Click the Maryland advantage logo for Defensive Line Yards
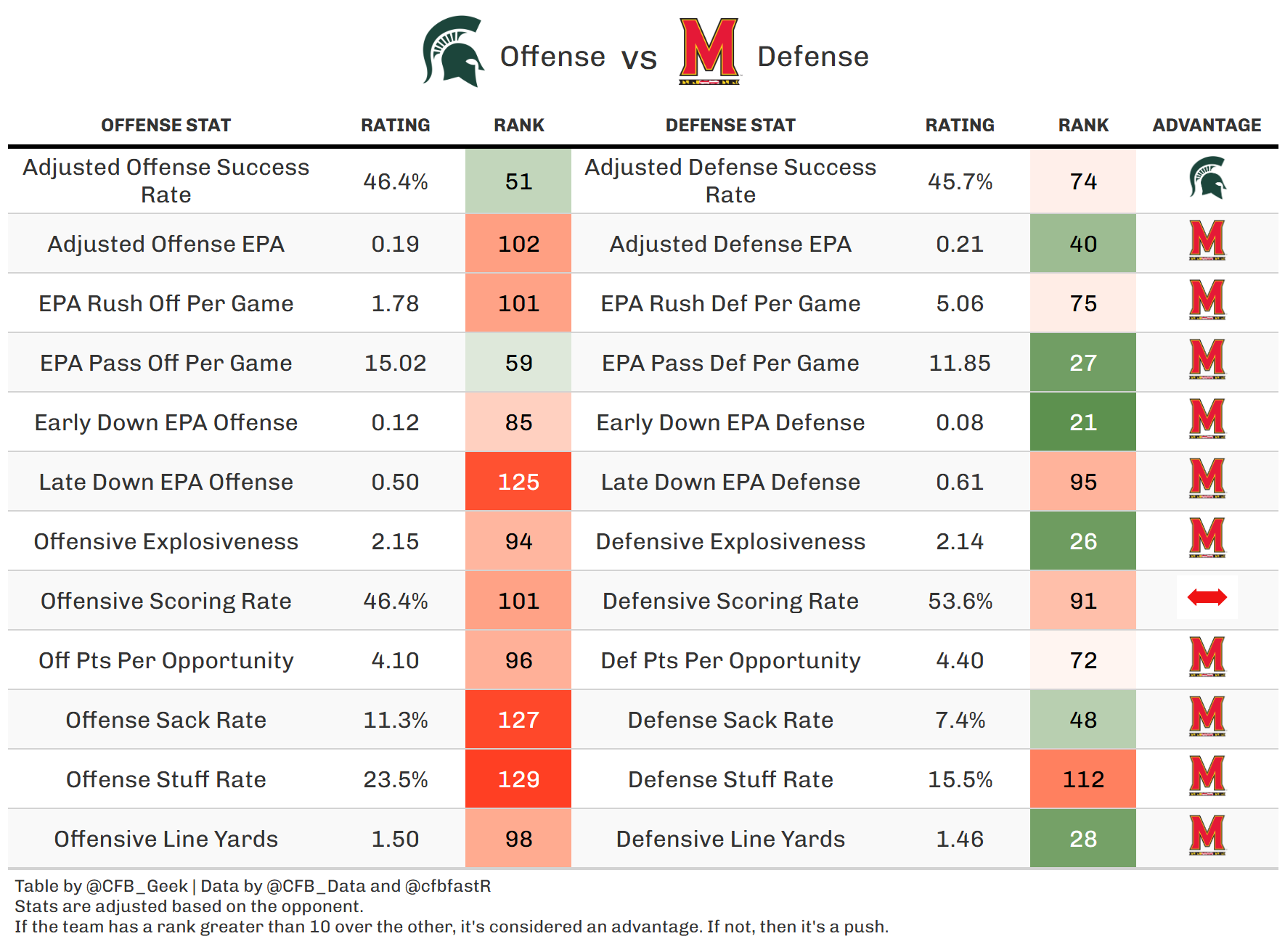Viewport: 1285px width, 952px height. click(1207, 835)
